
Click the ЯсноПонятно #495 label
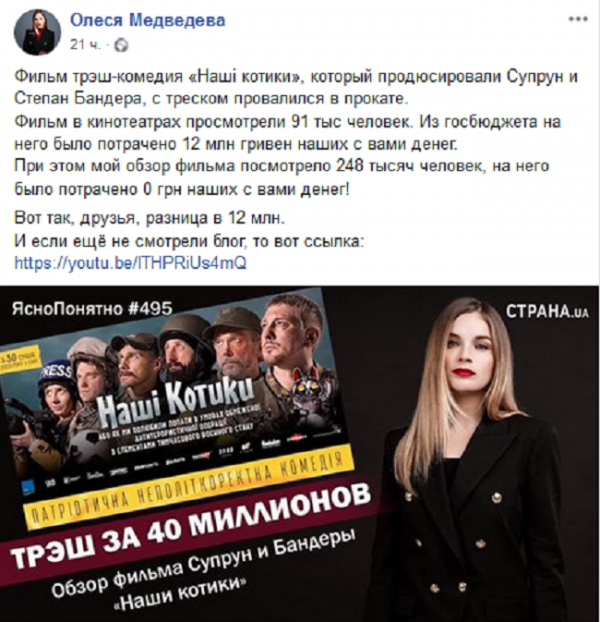[x=92, y=308]
